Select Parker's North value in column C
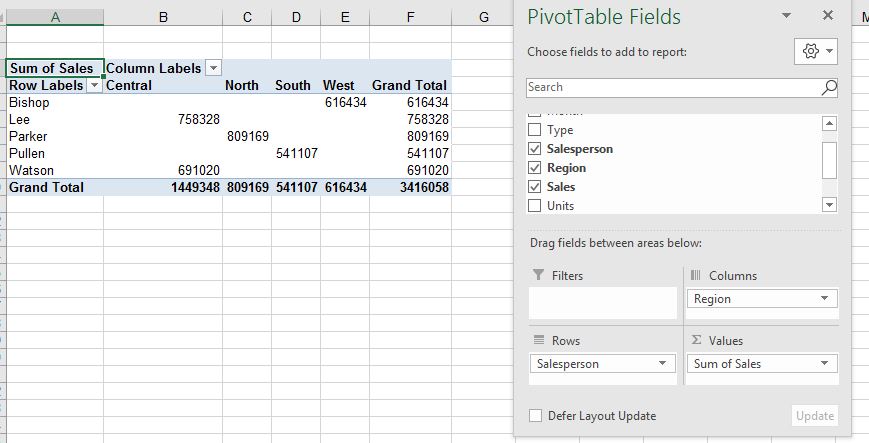The width and height of the screenshot is (869, 443). tap(247, 136)
